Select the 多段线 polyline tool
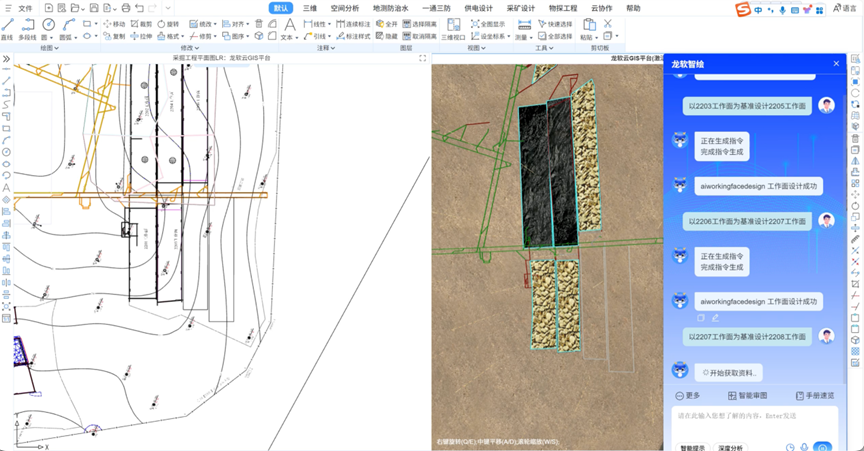This screenshot has height=451, width=864. [27, 28]
